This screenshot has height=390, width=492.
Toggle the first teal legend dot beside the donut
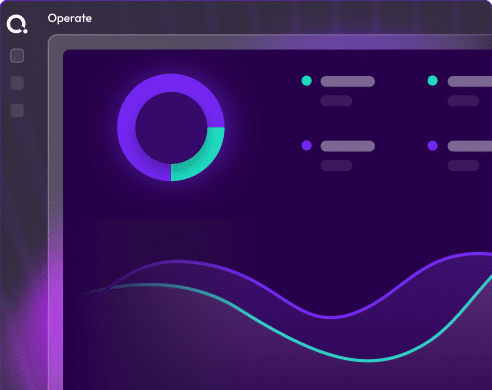point(307,81)
